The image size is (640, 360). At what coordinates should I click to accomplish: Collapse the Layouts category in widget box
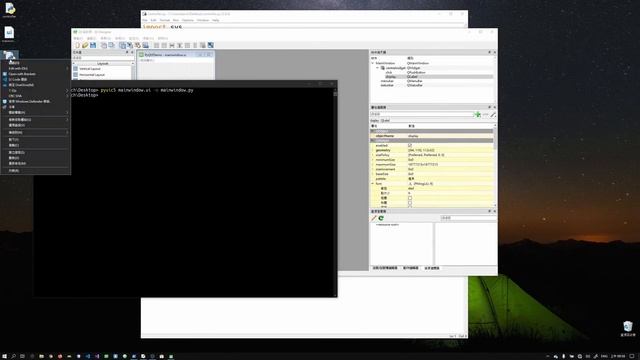[x=74, y=63]
